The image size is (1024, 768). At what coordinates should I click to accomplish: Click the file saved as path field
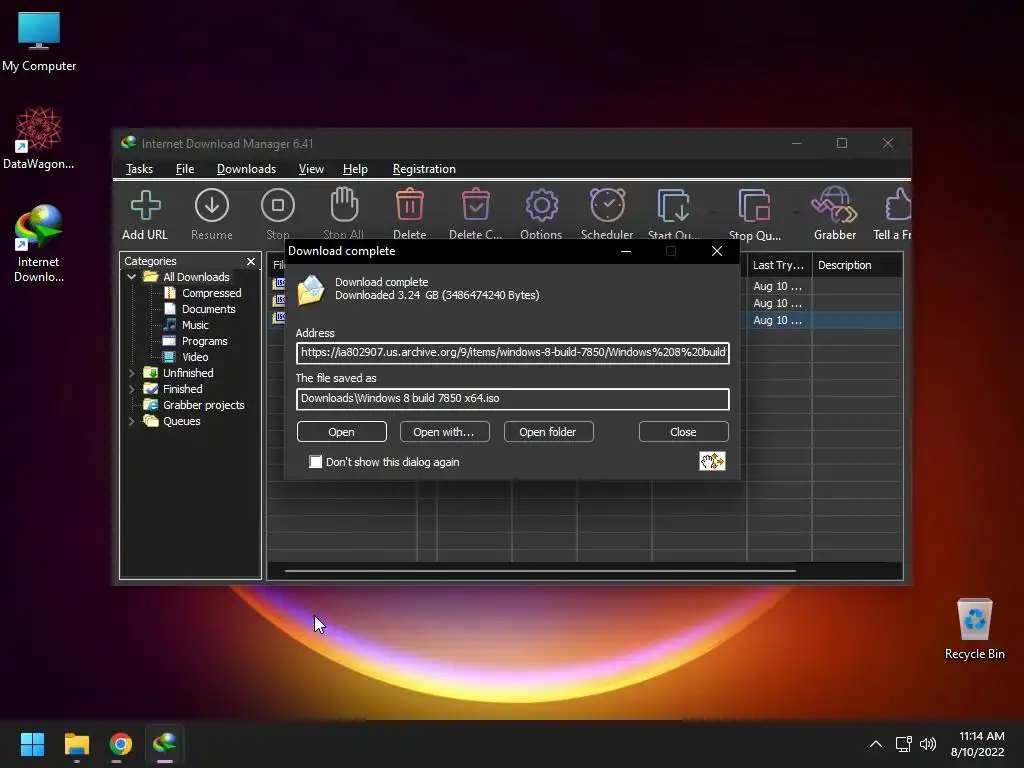click(513, 398)
